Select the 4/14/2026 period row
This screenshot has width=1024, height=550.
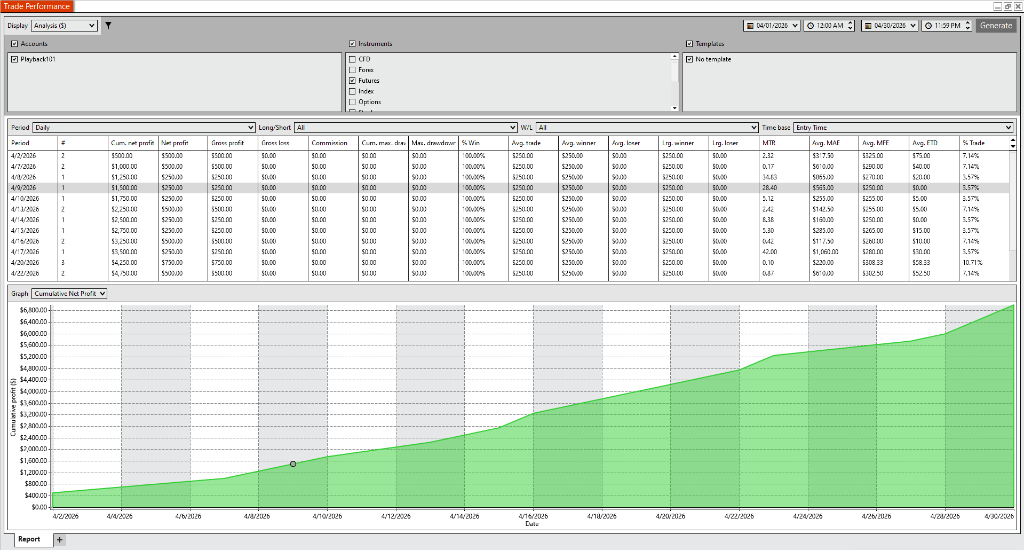click(x=509, y=220)
